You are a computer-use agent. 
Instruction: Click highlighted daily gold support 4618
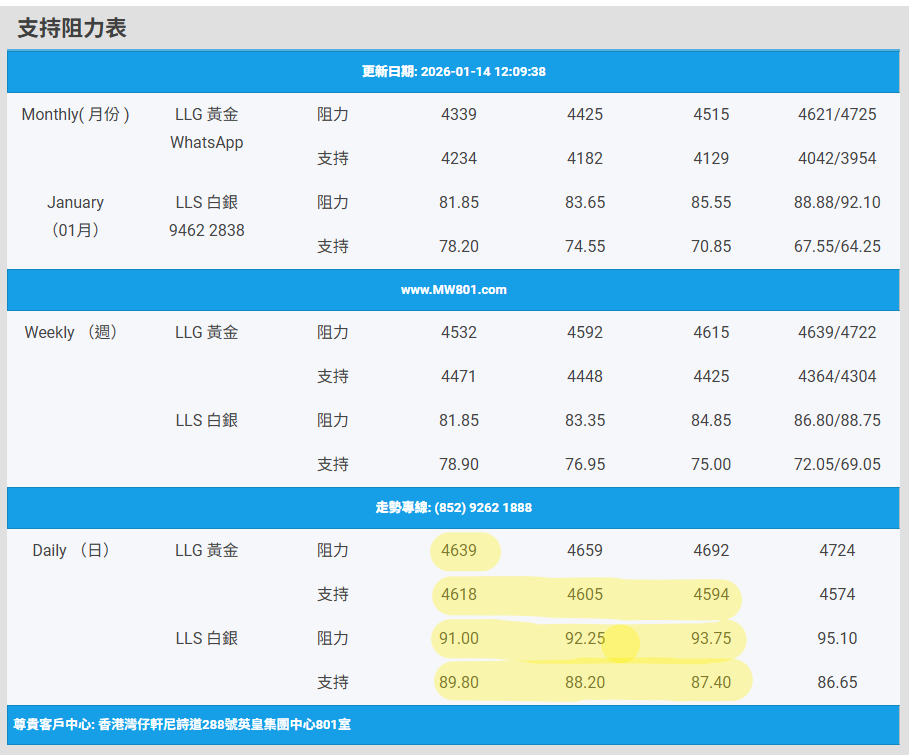click(x=459, y=594)
